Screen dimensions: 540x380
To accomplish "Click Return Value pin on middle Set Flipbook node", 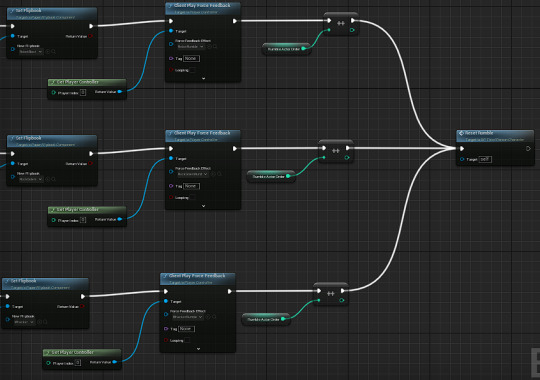I will [x=91, y=163].
